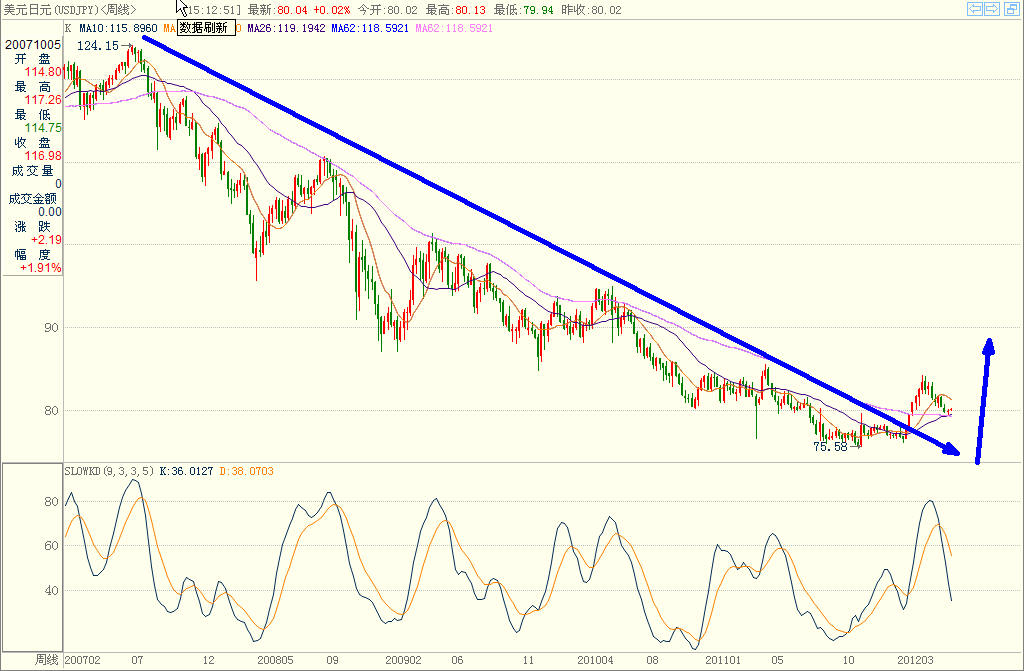
Task: Click the 200702 date axis label
Action: coord(82,660)
